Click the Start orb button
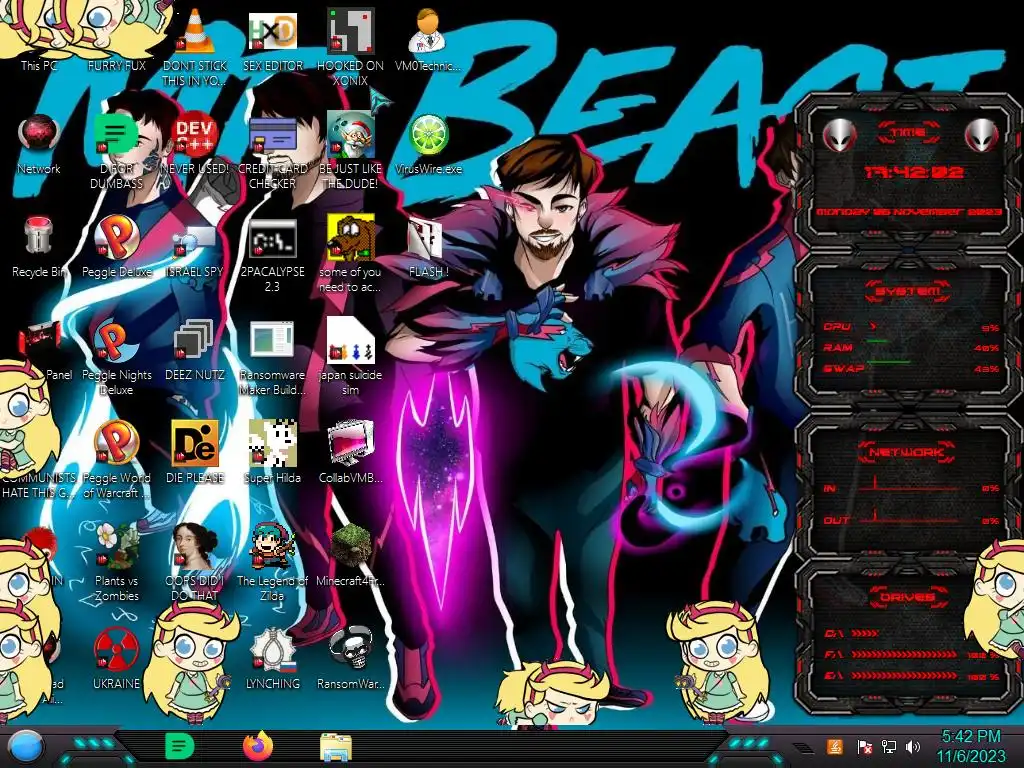This screenshot has width=1024, height=768. tap(25, 747)
